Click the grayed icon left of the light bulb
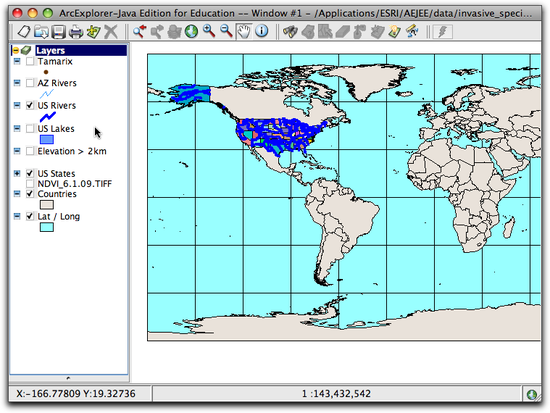 click(x=377, y=32)
